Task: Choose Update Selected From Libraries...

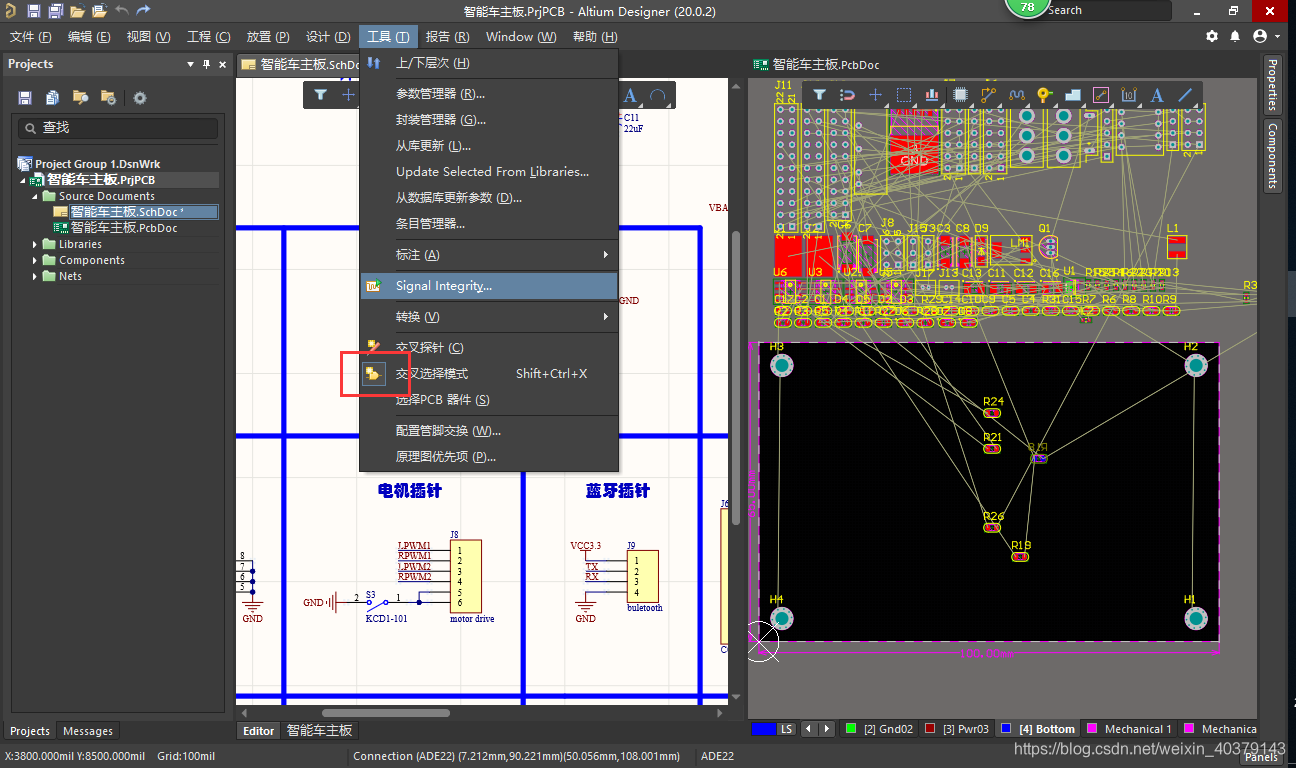Action: coord(490,172)
